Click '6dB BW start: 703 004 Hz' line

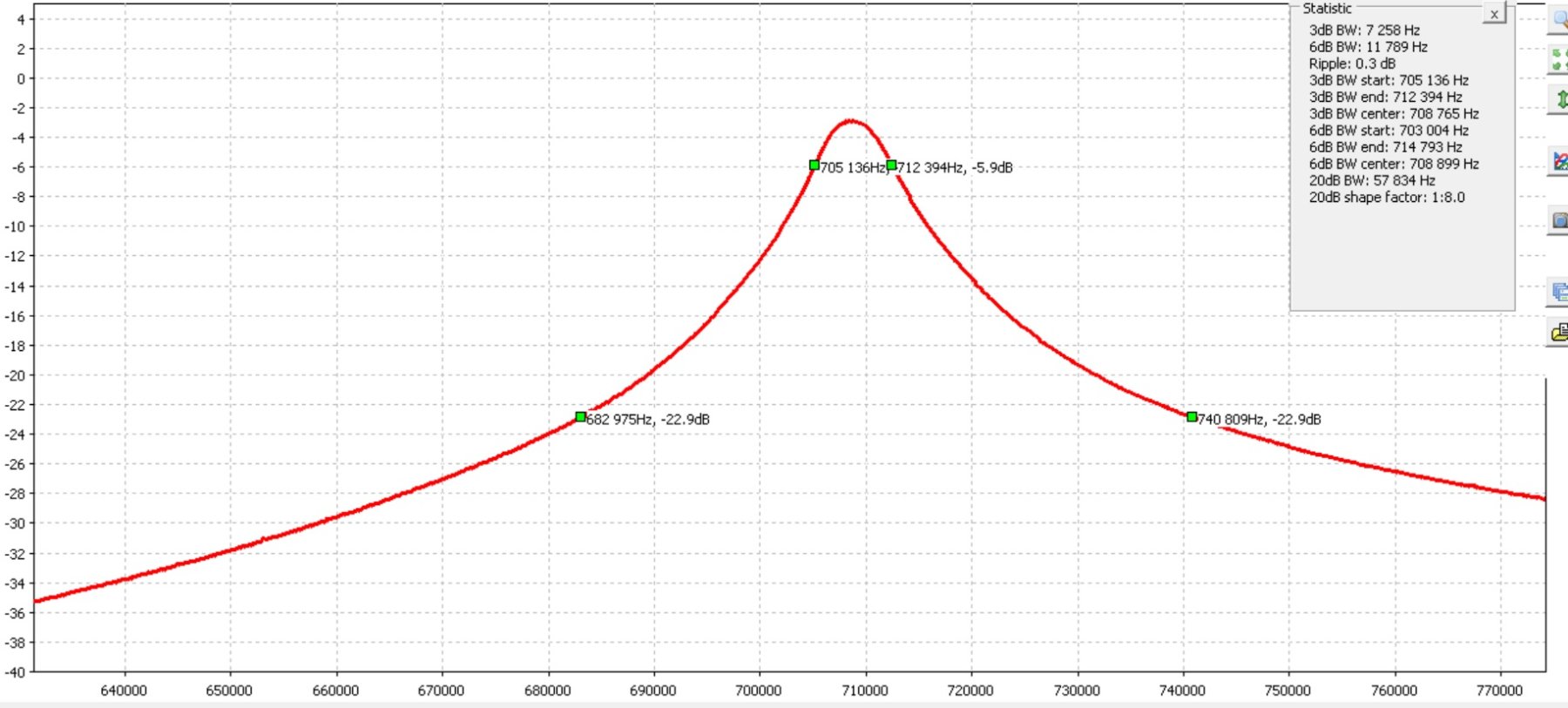(x=1389, y=130)
